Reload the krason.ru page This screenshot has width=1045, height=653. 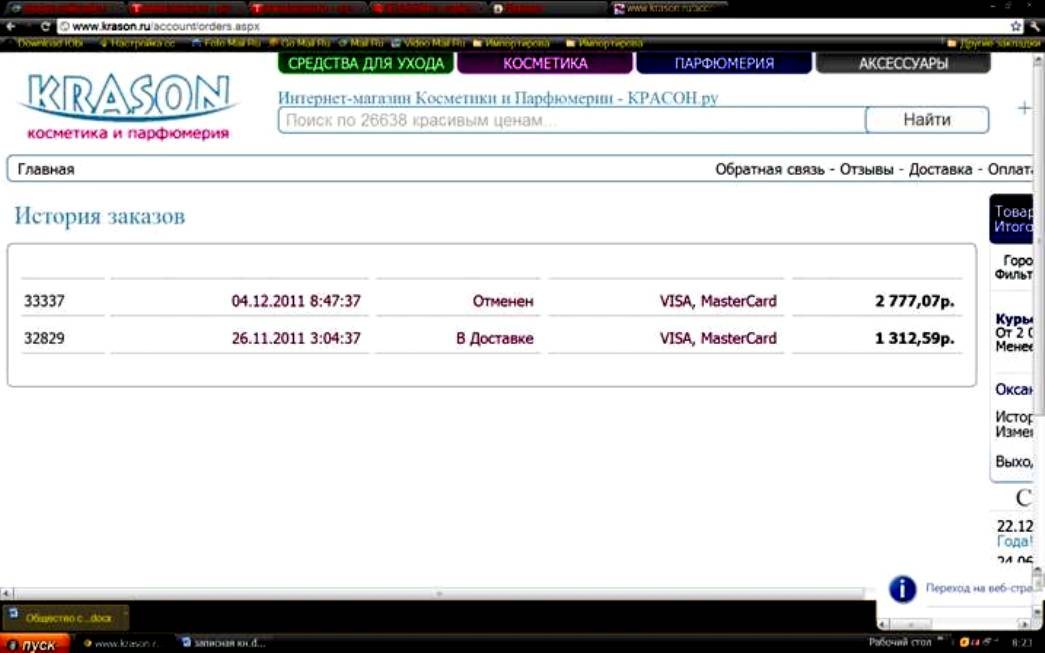(x=45, y=27)
